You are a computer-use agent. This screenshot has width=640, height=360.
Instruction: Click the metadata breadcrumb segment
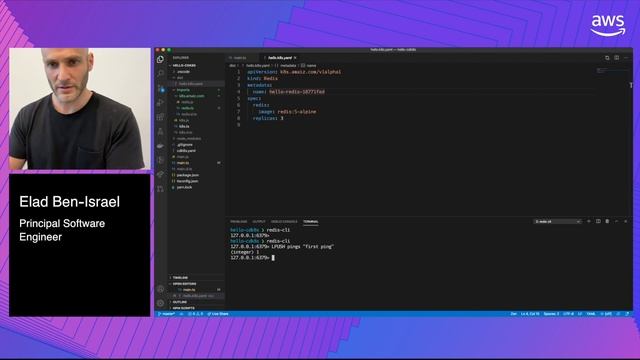[288, 66]
